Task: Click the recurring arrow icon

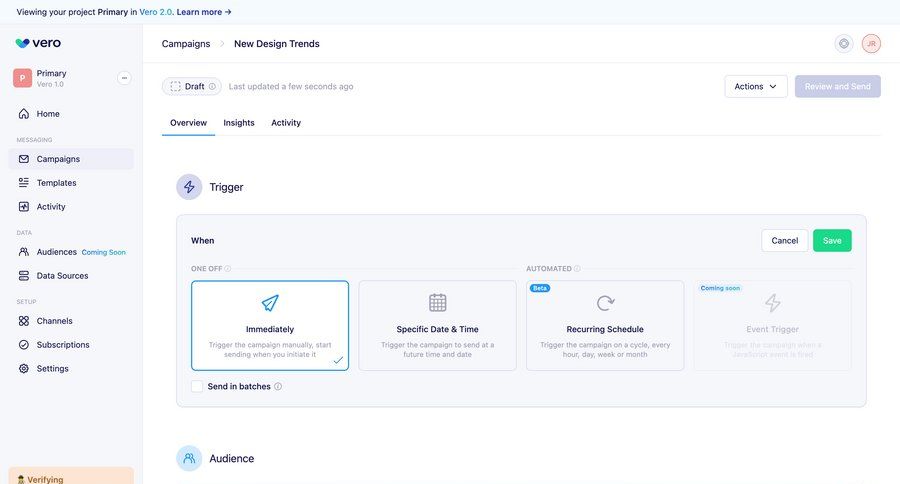Action: [x=605, y=303]
